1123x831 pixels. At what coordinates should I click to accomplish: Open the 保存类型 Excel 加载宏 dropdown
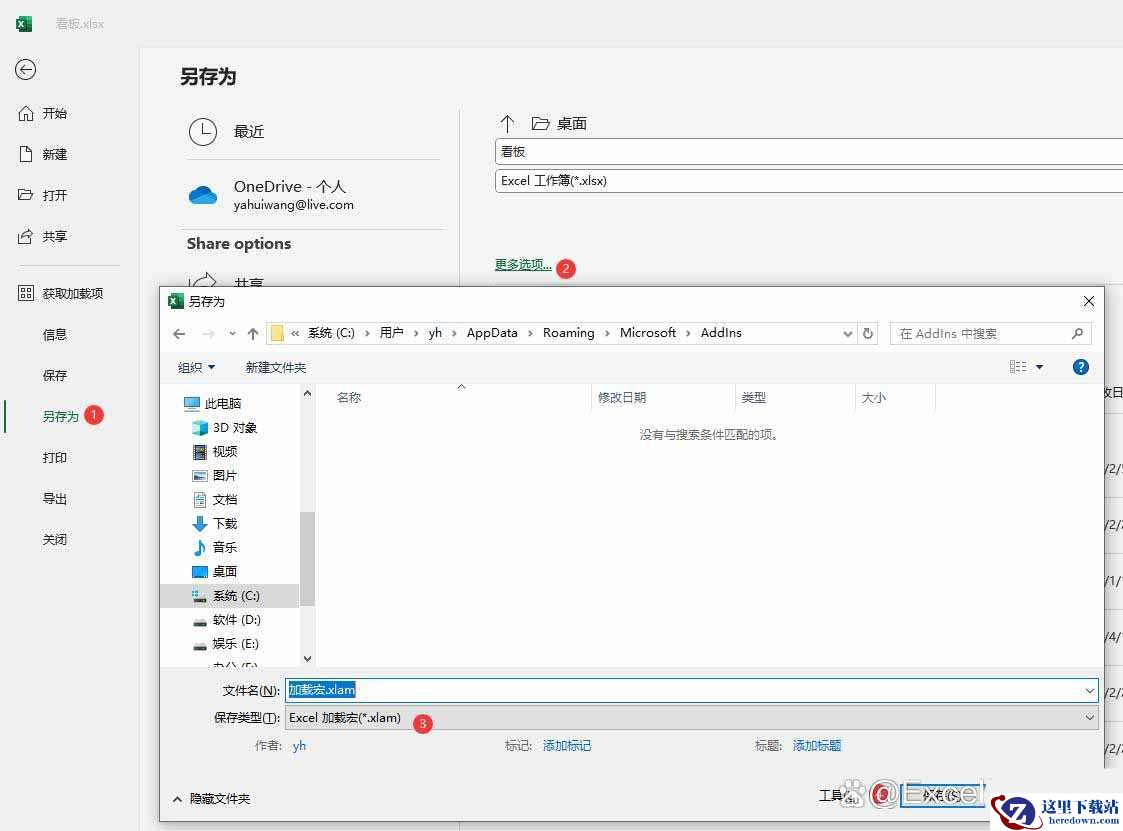click(691, 718)
